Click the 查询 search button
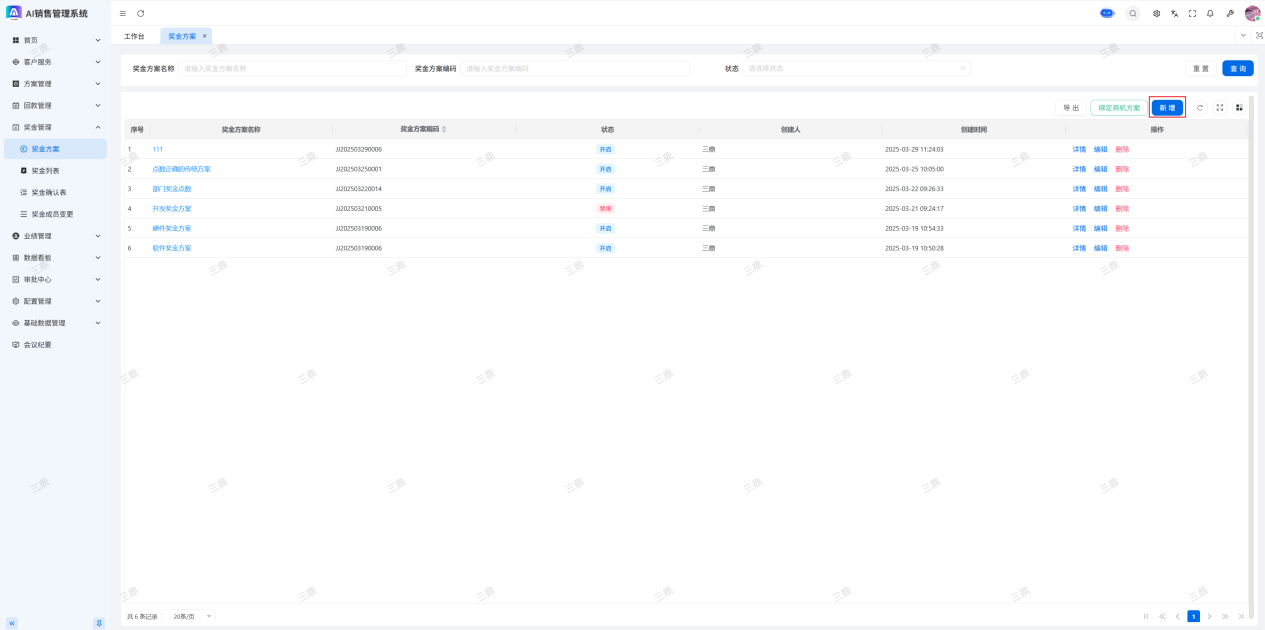 (1237, 68)
